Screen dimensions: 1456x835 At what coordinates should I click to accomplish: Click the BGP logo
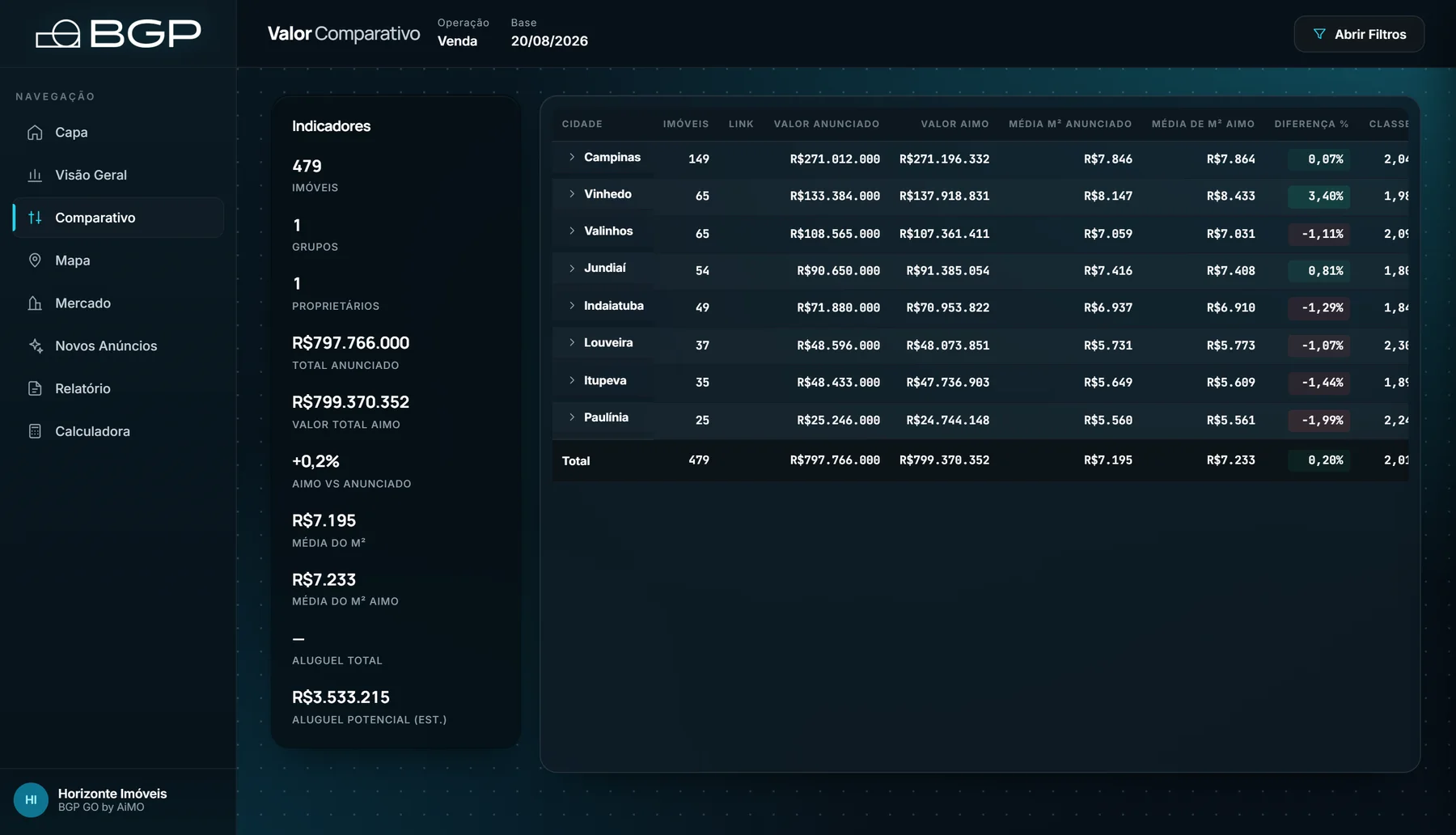(118, 34)
